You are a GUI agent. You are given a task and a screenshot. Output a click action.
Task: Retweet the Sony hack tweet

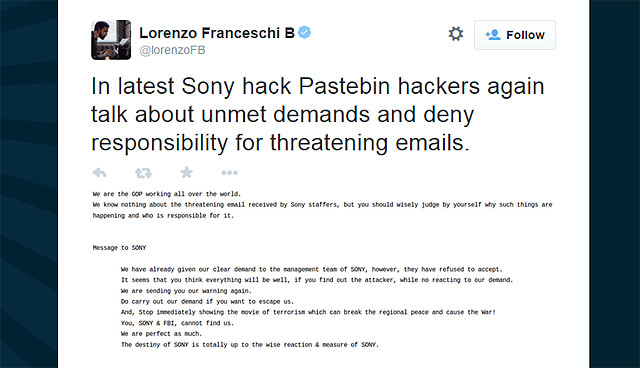point(143,173)
